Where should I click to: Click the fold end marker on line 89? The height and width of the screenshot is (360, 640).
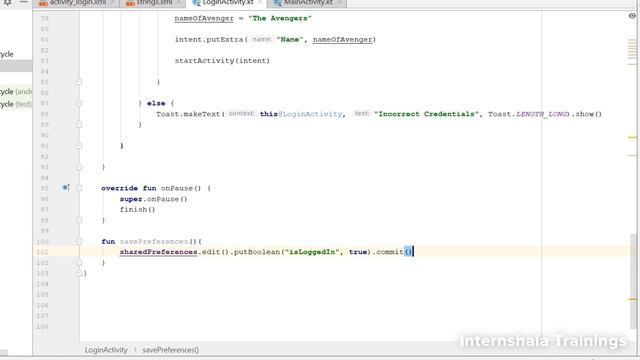(x=79, y=124)
